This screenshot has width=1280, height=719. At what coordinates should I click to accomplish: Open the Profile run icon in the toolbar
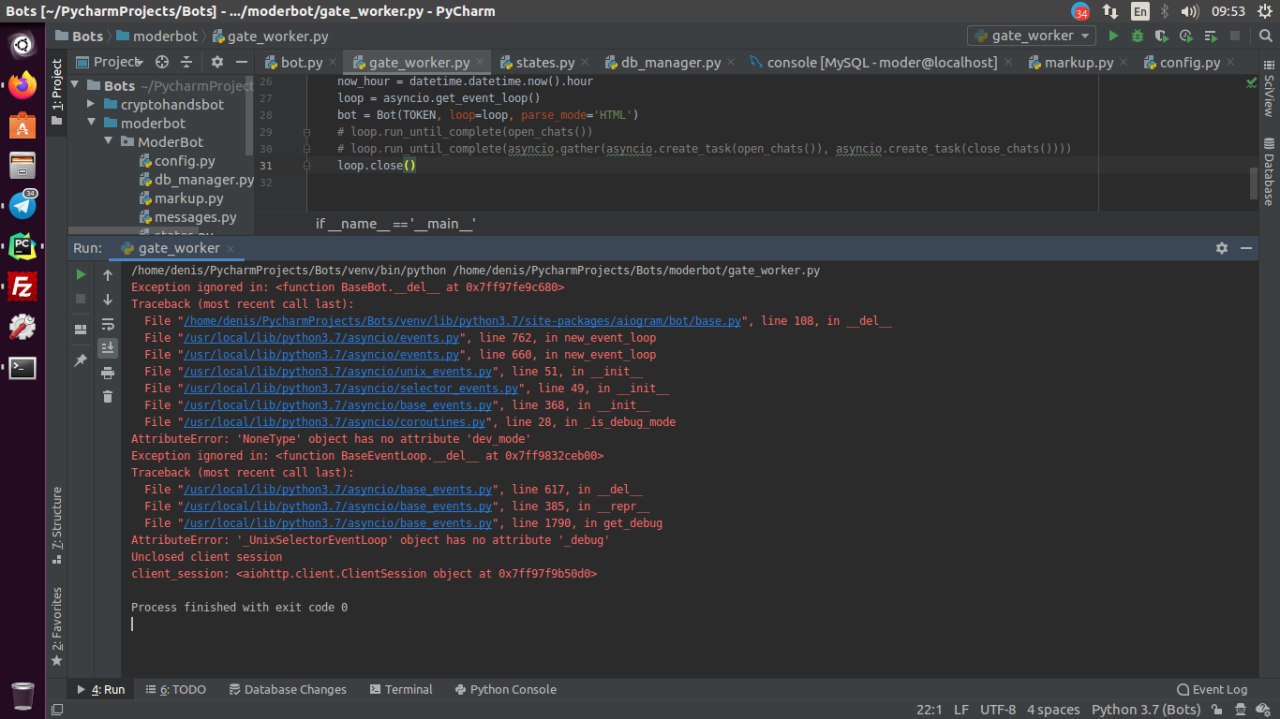(1185, 35)
